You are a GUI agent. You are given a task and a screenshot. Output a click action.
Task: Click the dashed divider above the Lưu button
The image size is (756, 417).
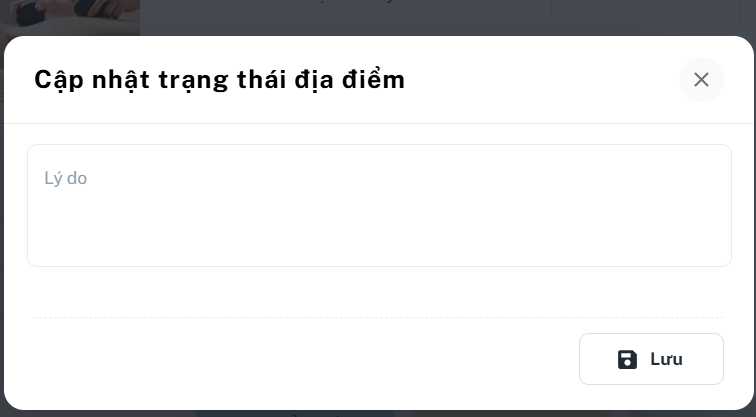[x=378, y=317]
